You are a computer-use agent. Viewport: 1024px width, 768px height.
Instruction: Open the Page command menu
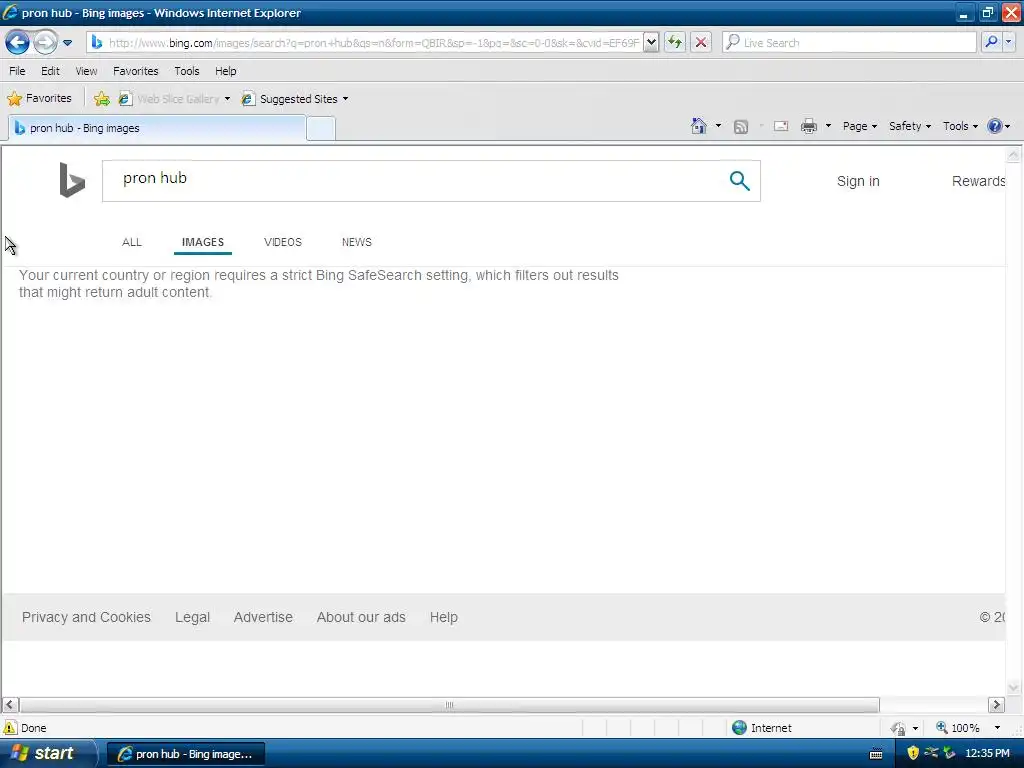(x=859, y=126)
